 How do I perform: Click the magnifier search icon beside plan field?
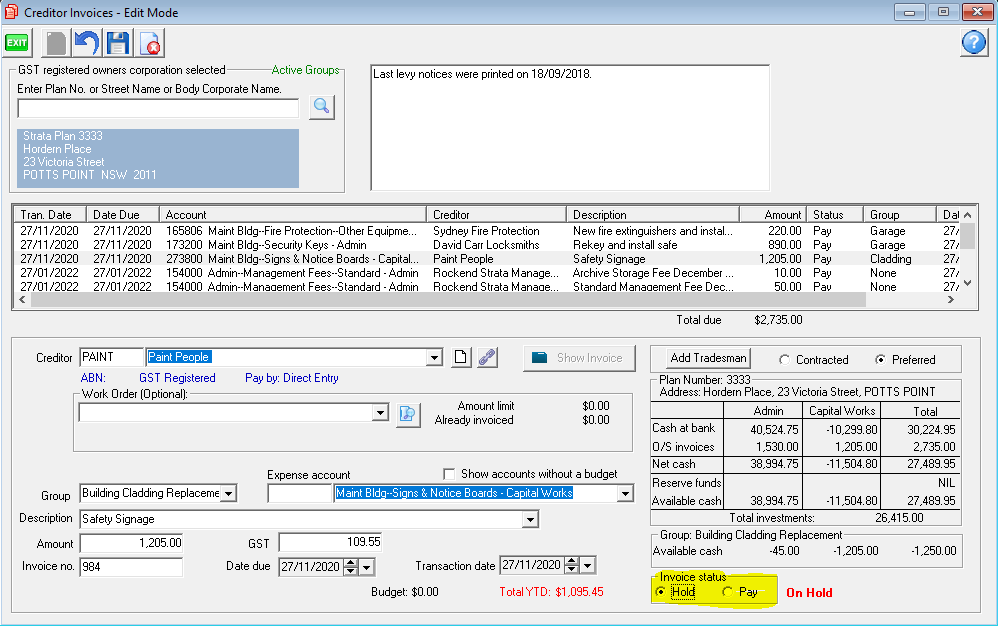click(x=322, y=107)
